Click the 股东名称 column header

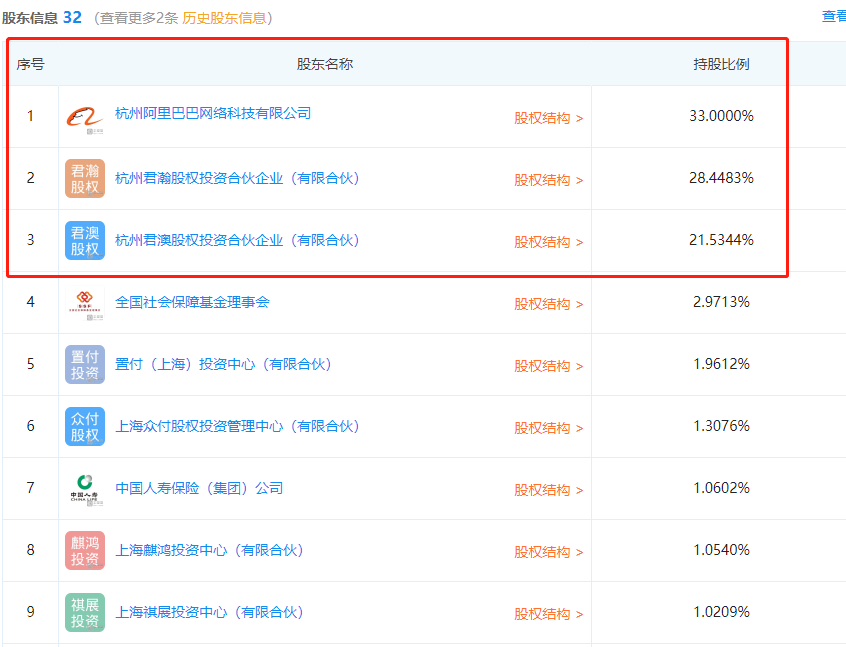click(325, 64)
